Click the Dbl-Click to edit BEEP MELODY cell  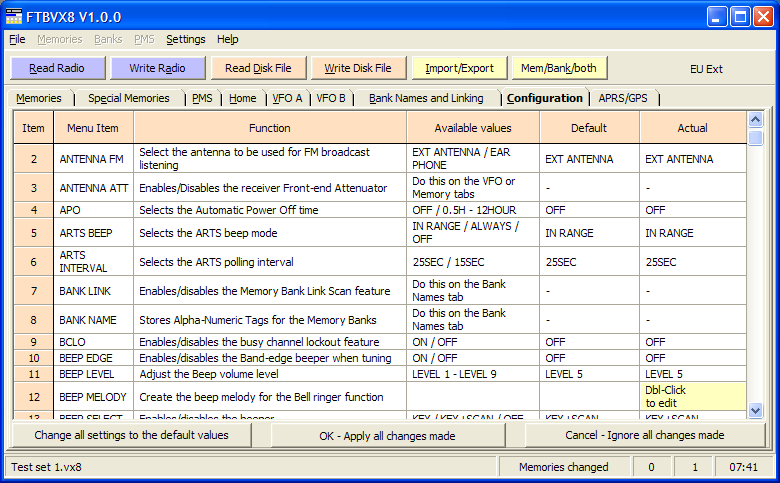tap(692, 396)
